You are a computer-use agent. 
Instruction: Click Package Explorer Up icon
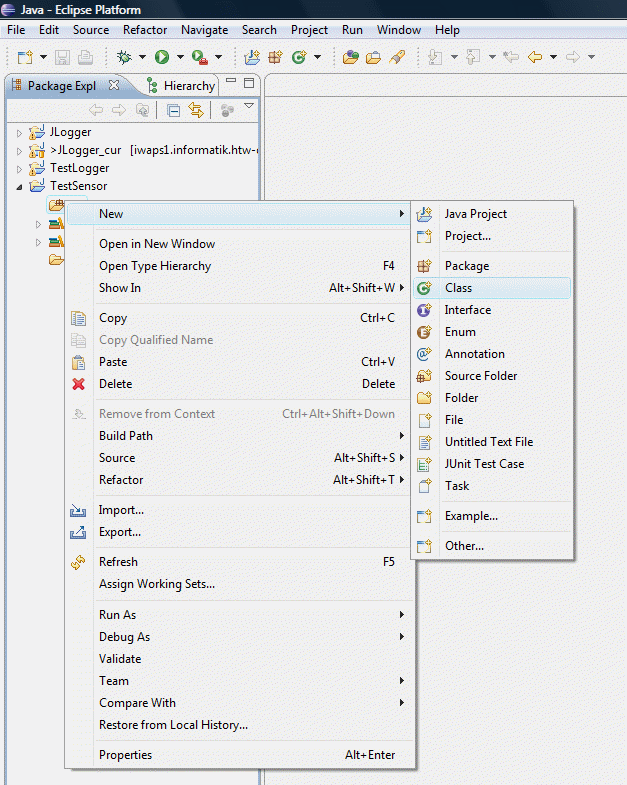click(x=142, y=110)
